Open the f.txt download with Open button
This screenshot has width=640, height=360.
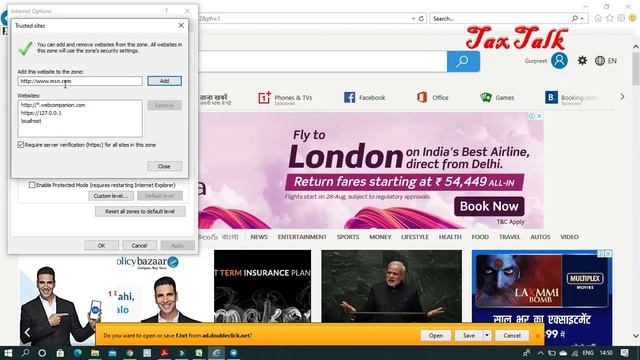[x=436, y=336]
